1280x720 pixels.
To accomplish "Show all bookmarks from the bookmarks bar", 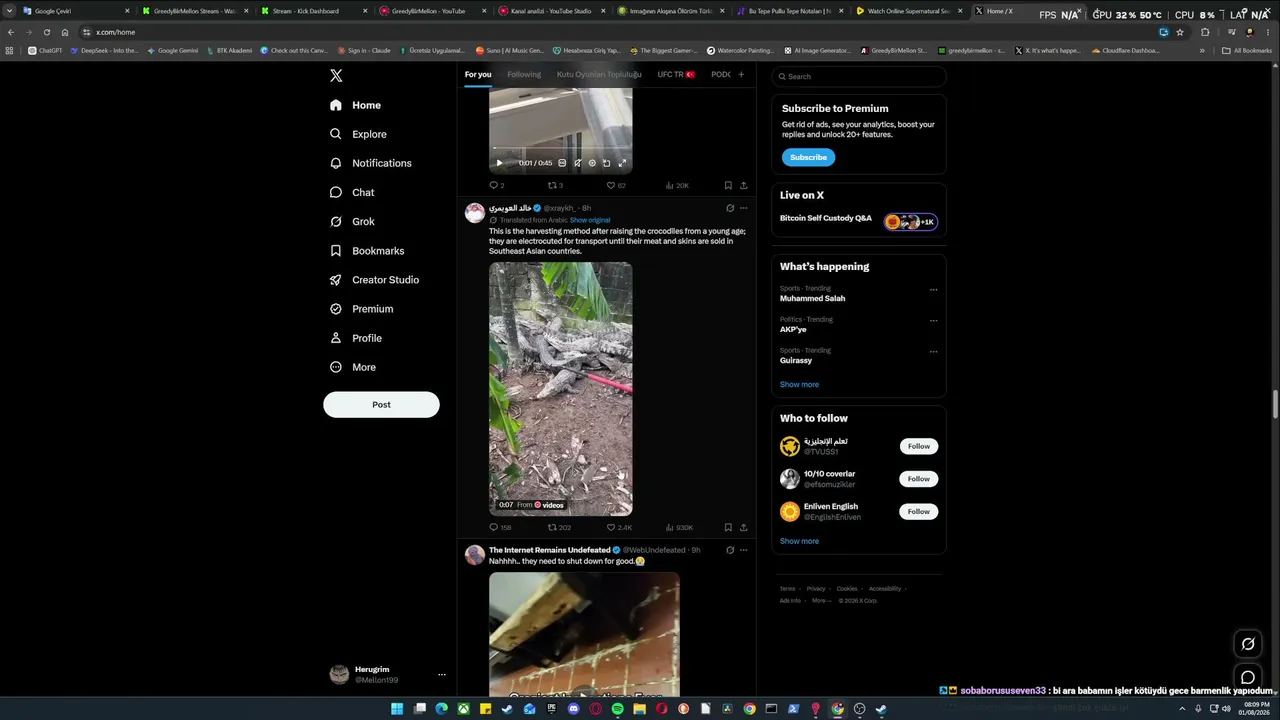I will tap(1246, 50).
